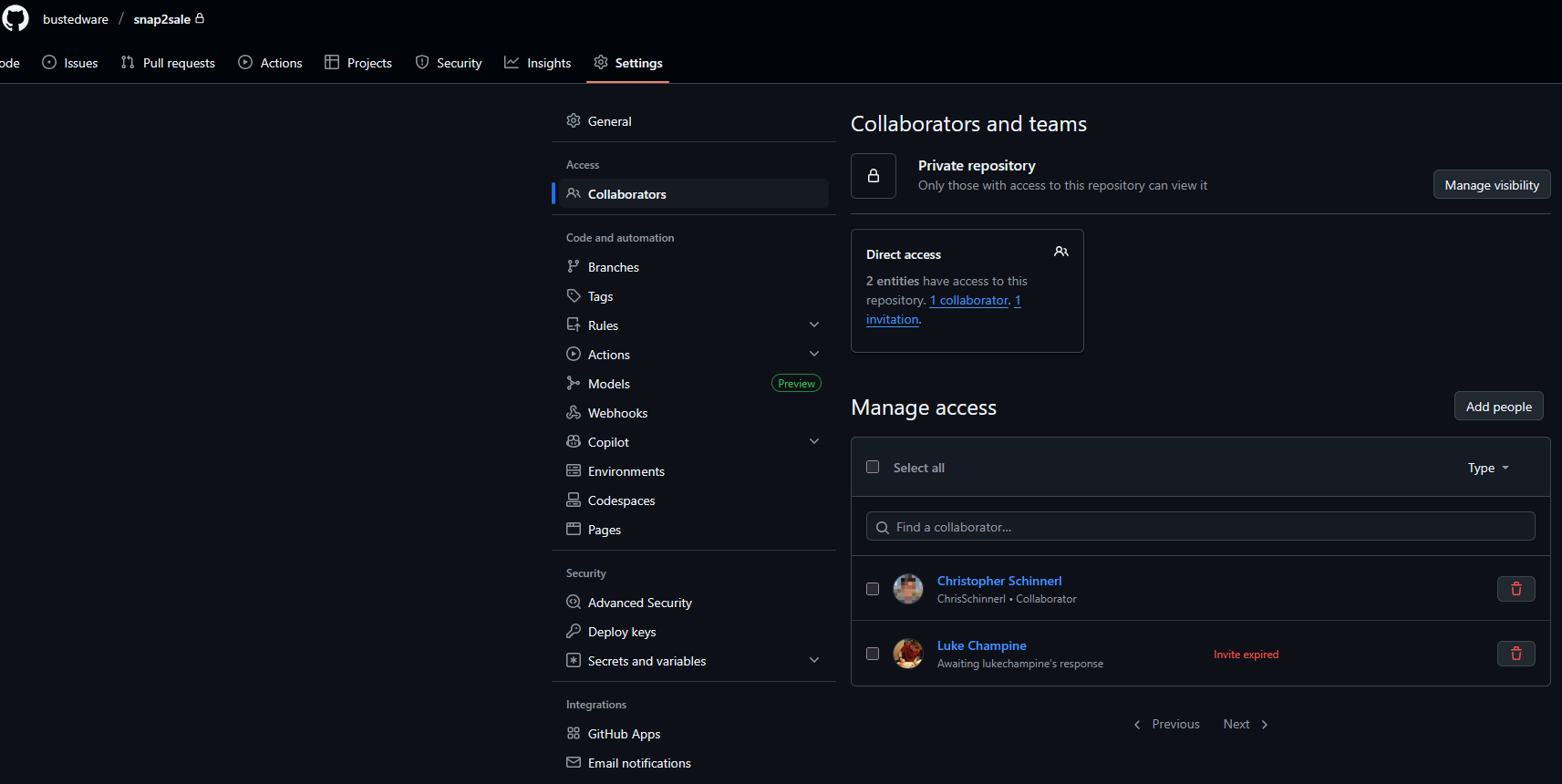Focus the Find a collaborator search field
Viewport: 1562px width, 784px height.
click(x=1200, y=527)
